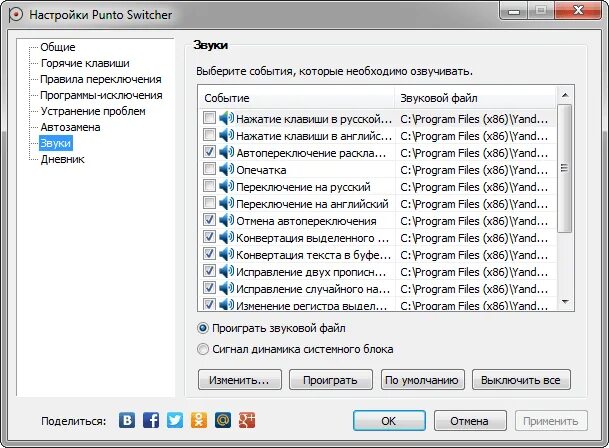The height and width of the screenshot is (448, 609).
Task: Open Дневник section
Action: pos(63,159)
